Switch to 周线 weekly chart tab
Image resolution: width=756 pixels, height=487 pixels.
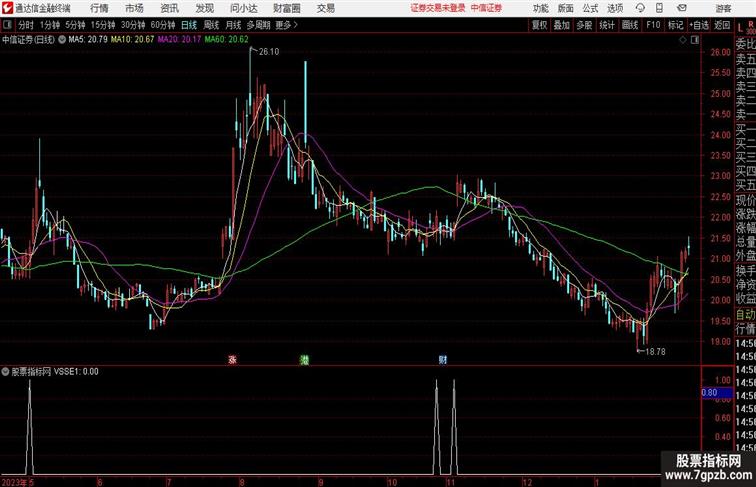click(211, 24)
